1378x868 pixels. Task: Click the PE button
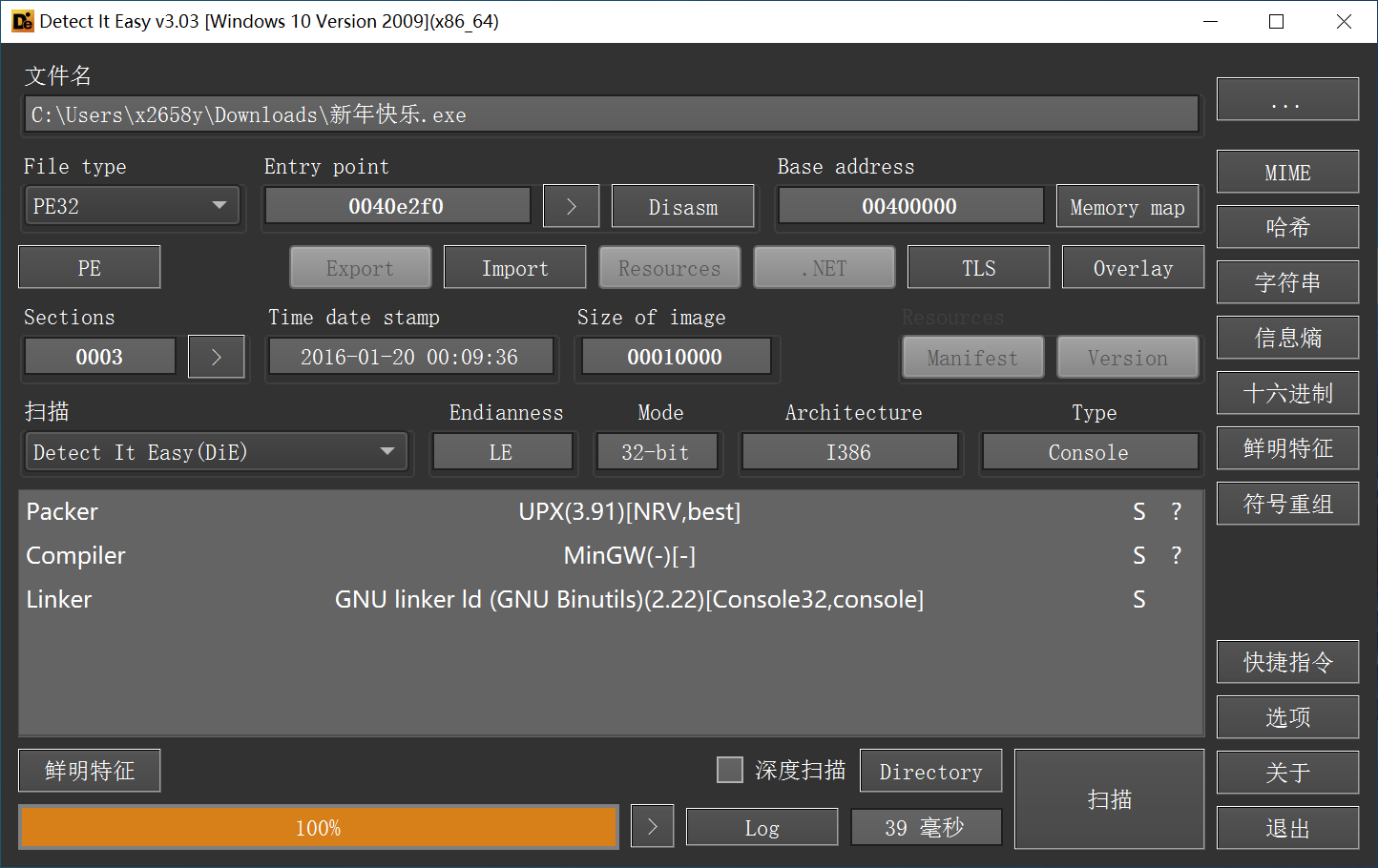pos(90,267)
